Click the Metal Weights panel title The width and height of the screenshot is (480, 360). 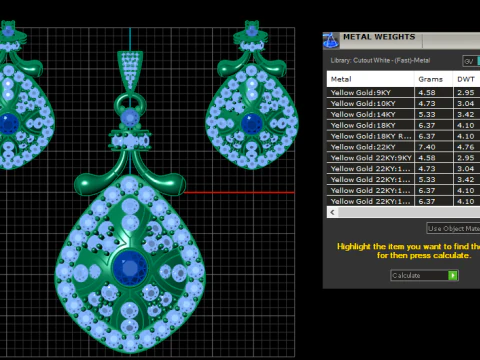click(379, 37)
